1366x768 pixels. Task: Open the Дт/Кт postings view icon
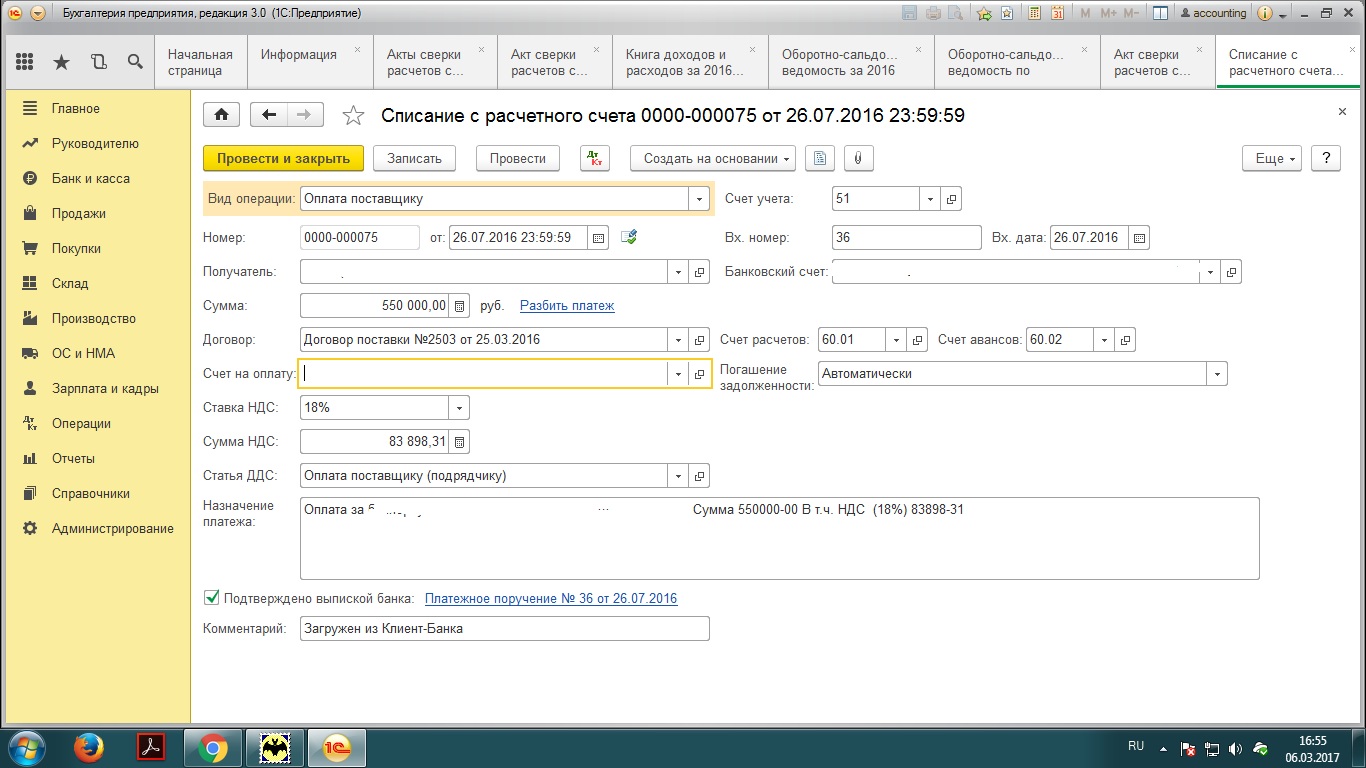pos(594,158)
